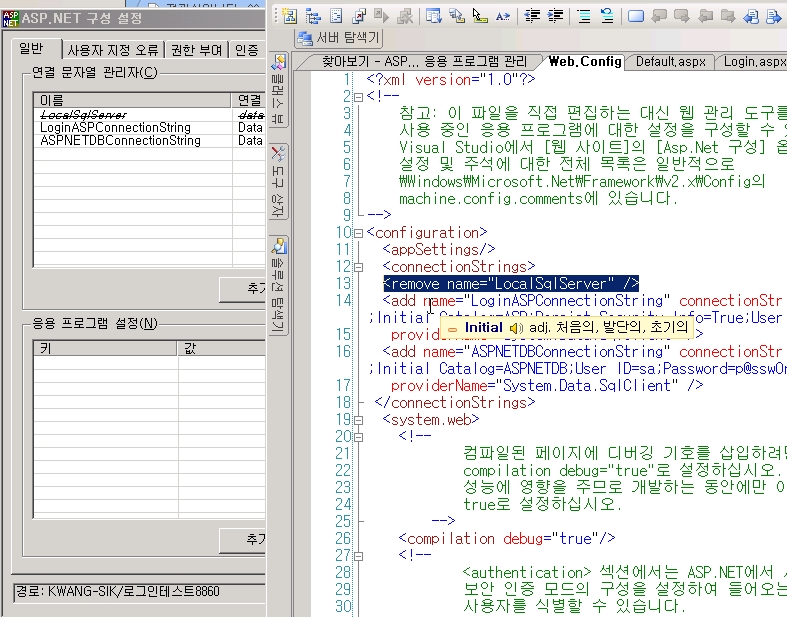Click the toolbar drag grip handle
This screenshot has width=787, height=617.
point(275,16)
